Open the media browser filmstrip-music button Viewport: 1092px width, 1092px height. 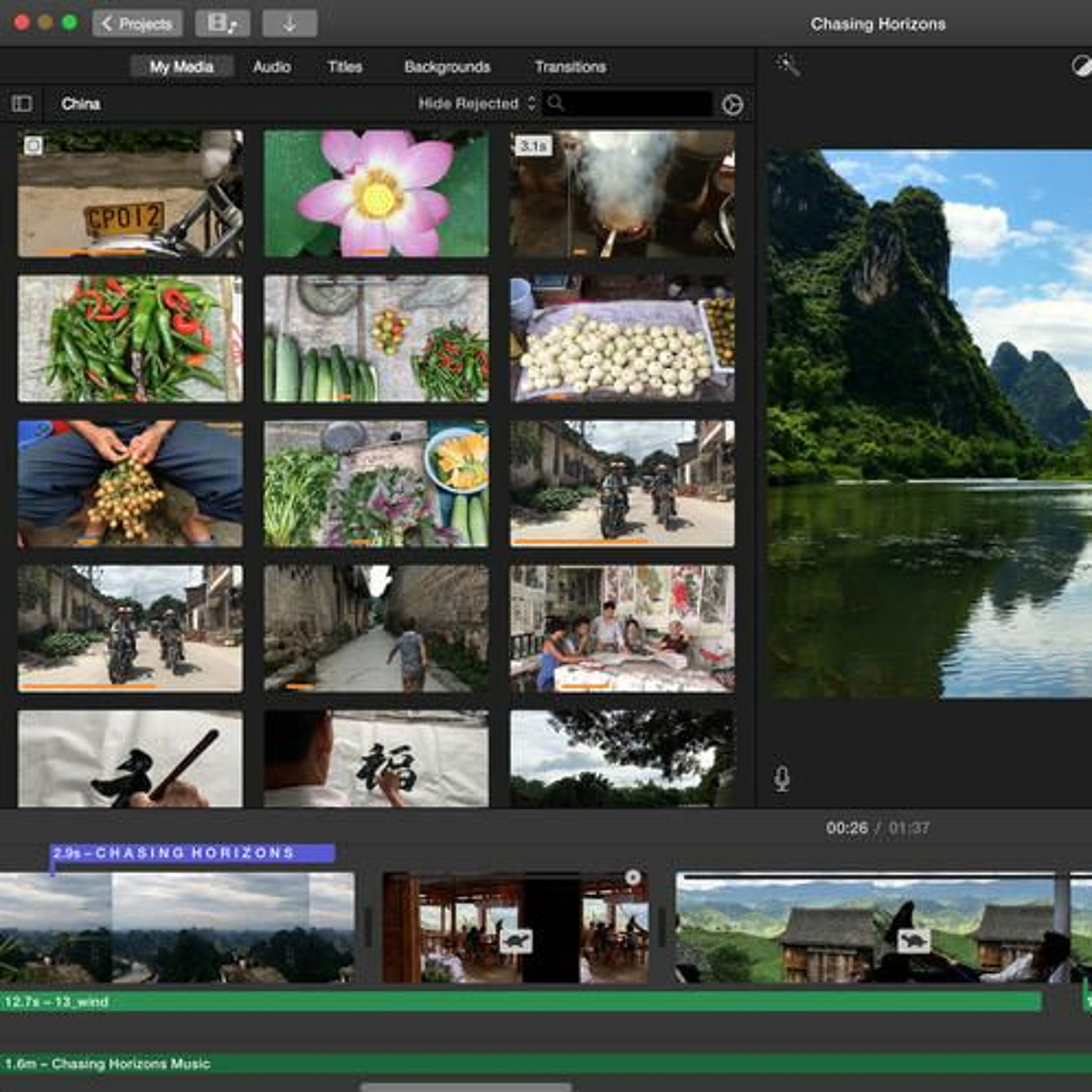[x=222, y=24]
